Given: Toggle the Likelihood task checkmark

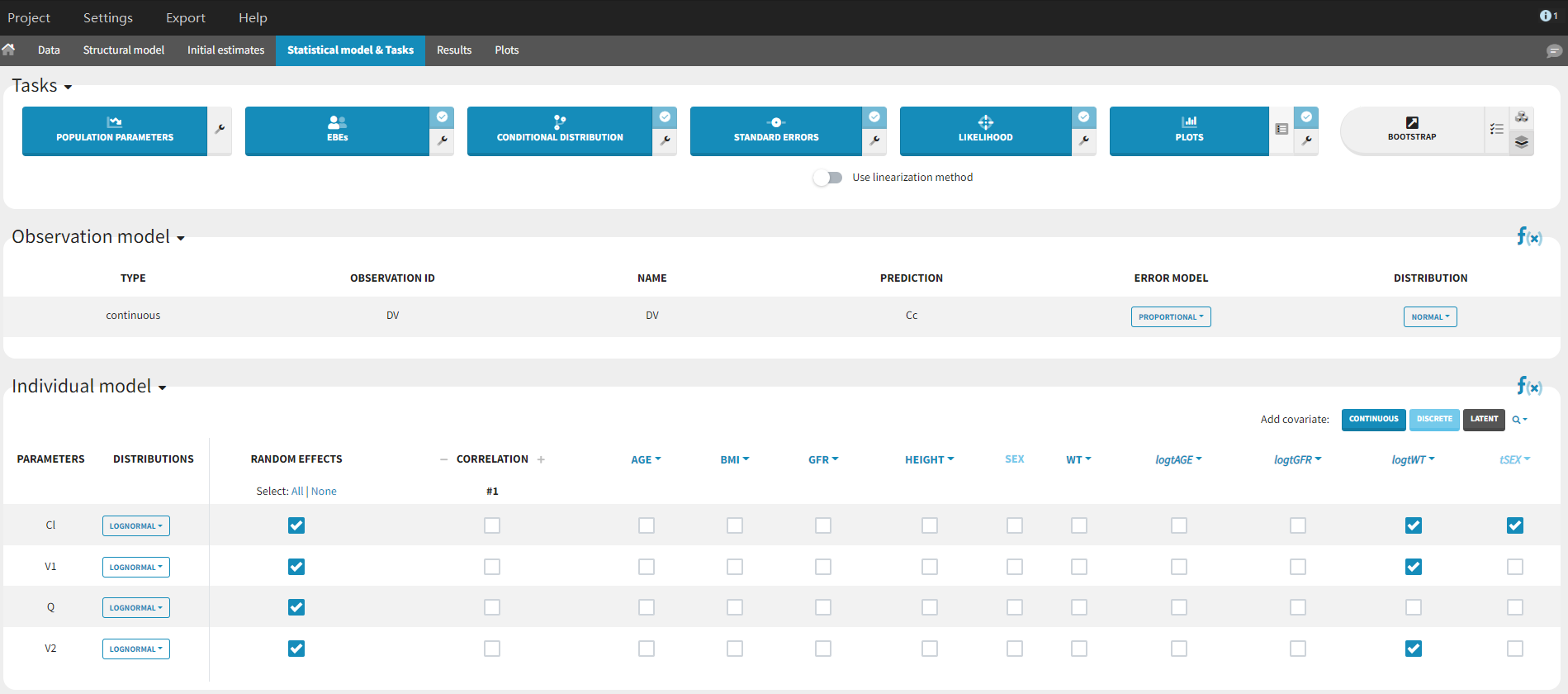Looking at the screenshot, I should [x=1085, y=117].
